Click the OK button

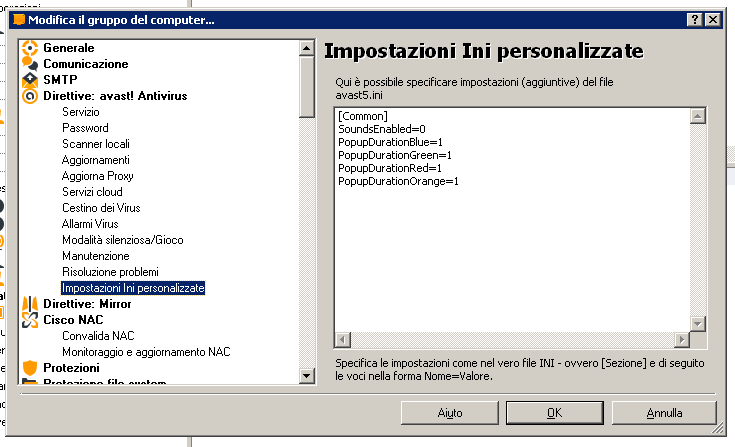(x=555, y=413)
